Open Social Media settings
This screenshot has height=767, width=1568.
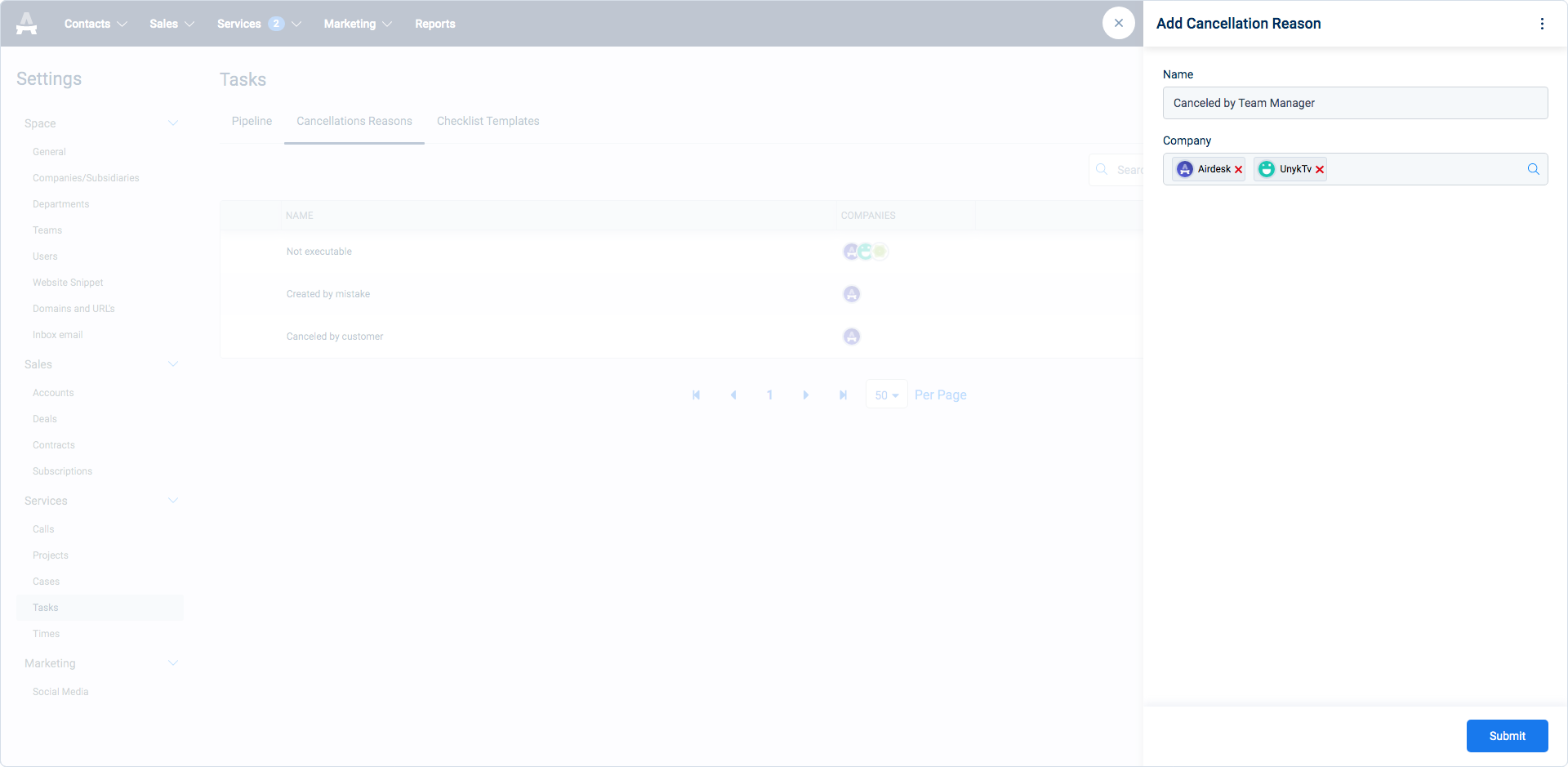click(60, 692)
